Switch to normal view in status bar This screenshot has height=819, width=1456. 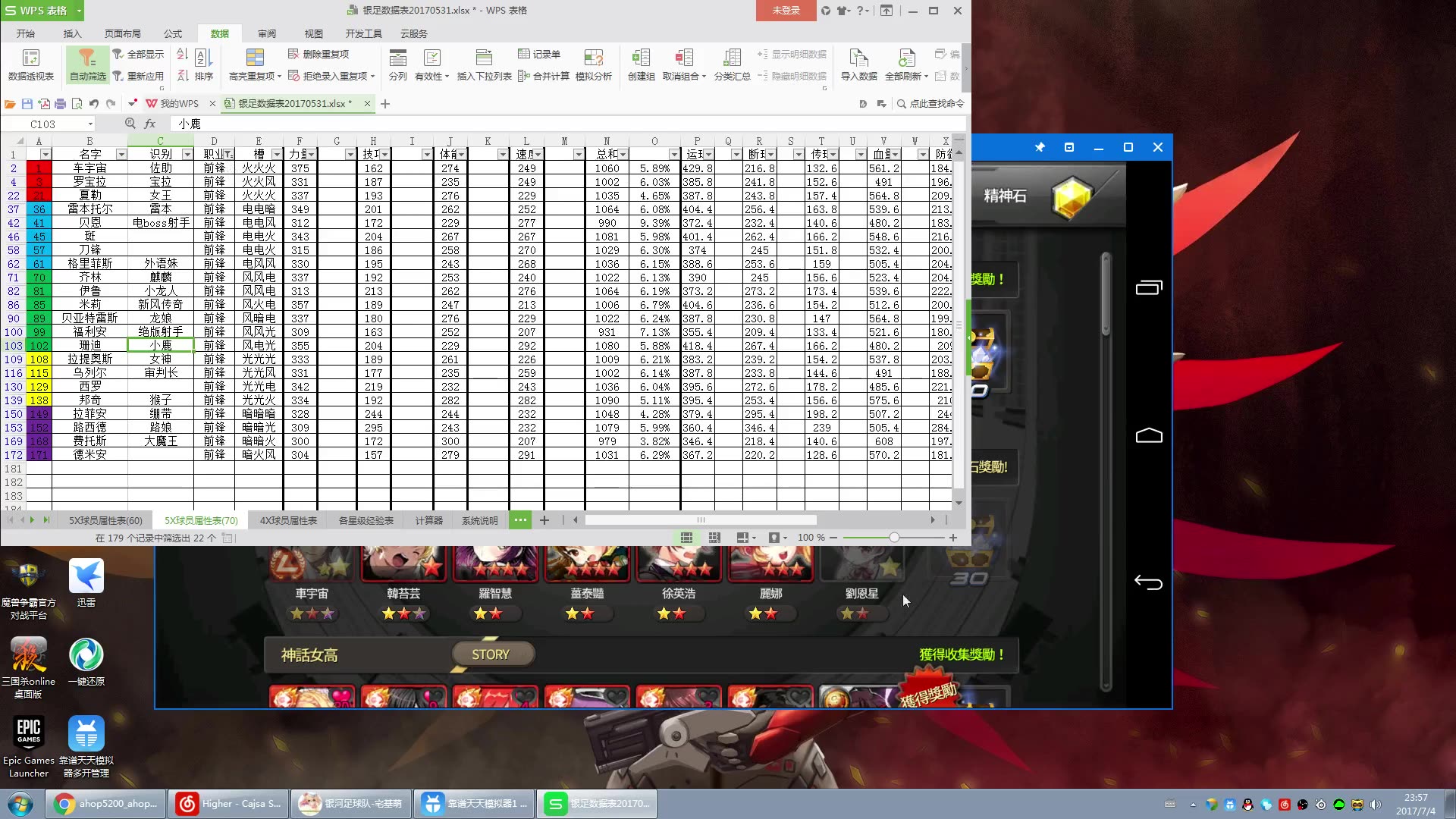pos(686,538)
